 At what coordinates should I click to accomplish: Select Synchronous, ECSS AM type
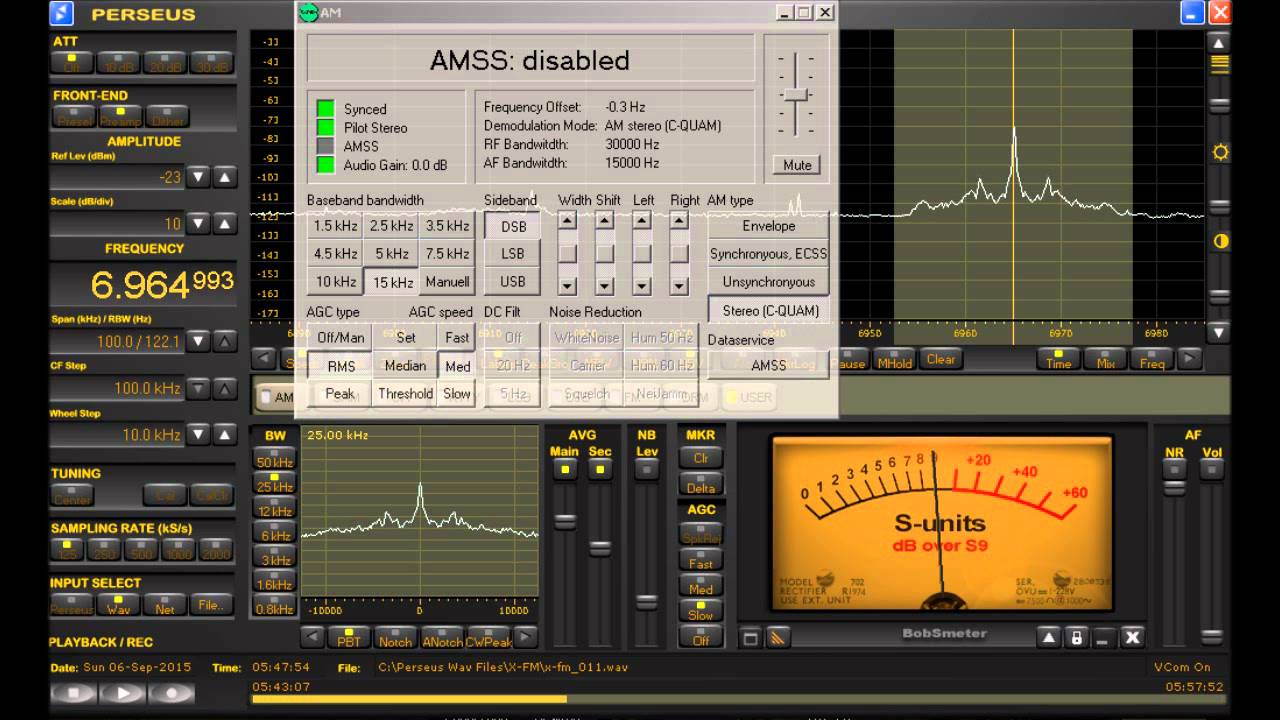click(x=768, y=254)
